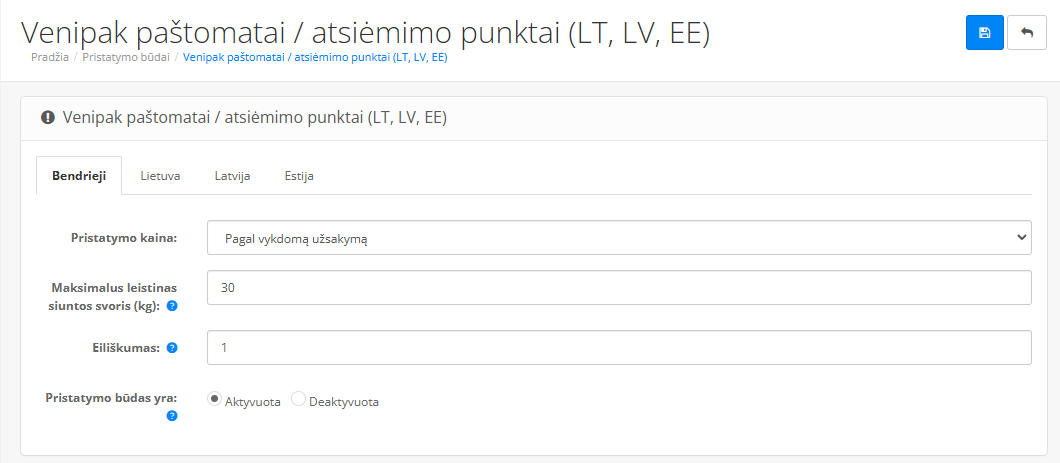The width and height of the screenshot is (1060, 463).
Task: Select the Deaktyvuota radio option
Action: click(x=298, y=399)
